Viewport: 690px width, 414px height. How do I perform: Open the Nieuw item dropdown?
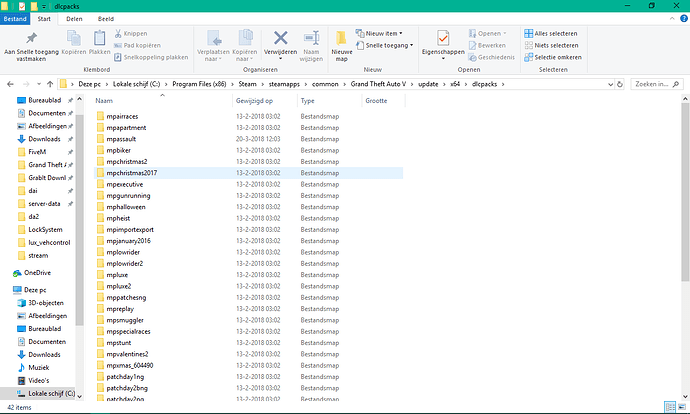pyautogui.click(x=379, y=33)
